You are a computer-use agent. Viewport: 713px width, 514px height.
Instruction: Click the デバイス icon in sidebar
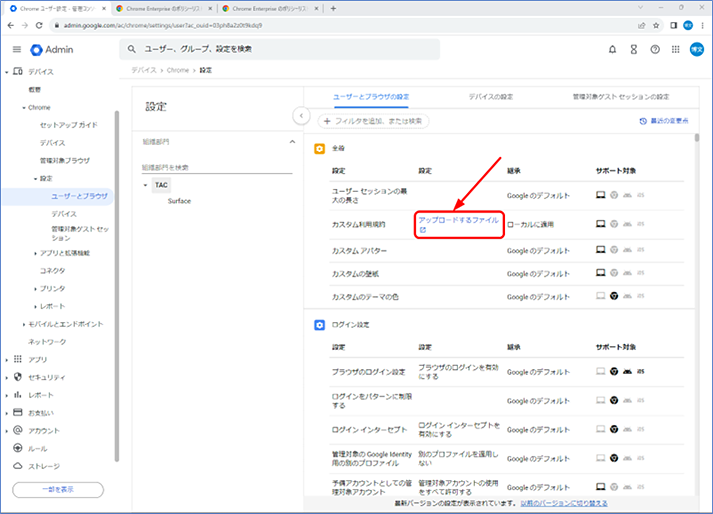click(18, 71)
